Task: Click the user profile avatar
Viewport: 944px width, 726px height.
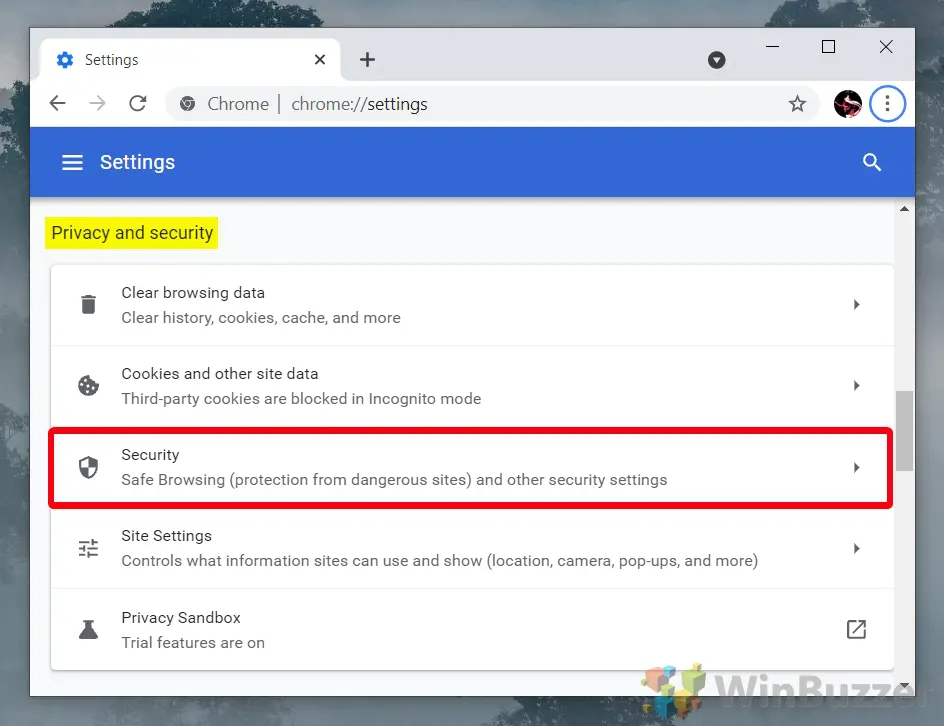Action: [x=848, y=104]
